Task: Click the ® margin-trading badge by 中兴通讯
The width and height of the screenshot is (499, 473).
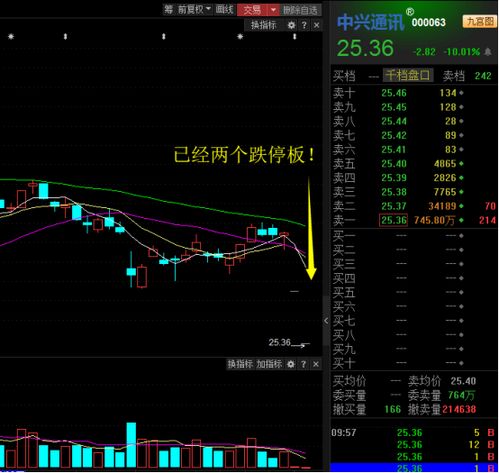Action: tap(410, 12)
